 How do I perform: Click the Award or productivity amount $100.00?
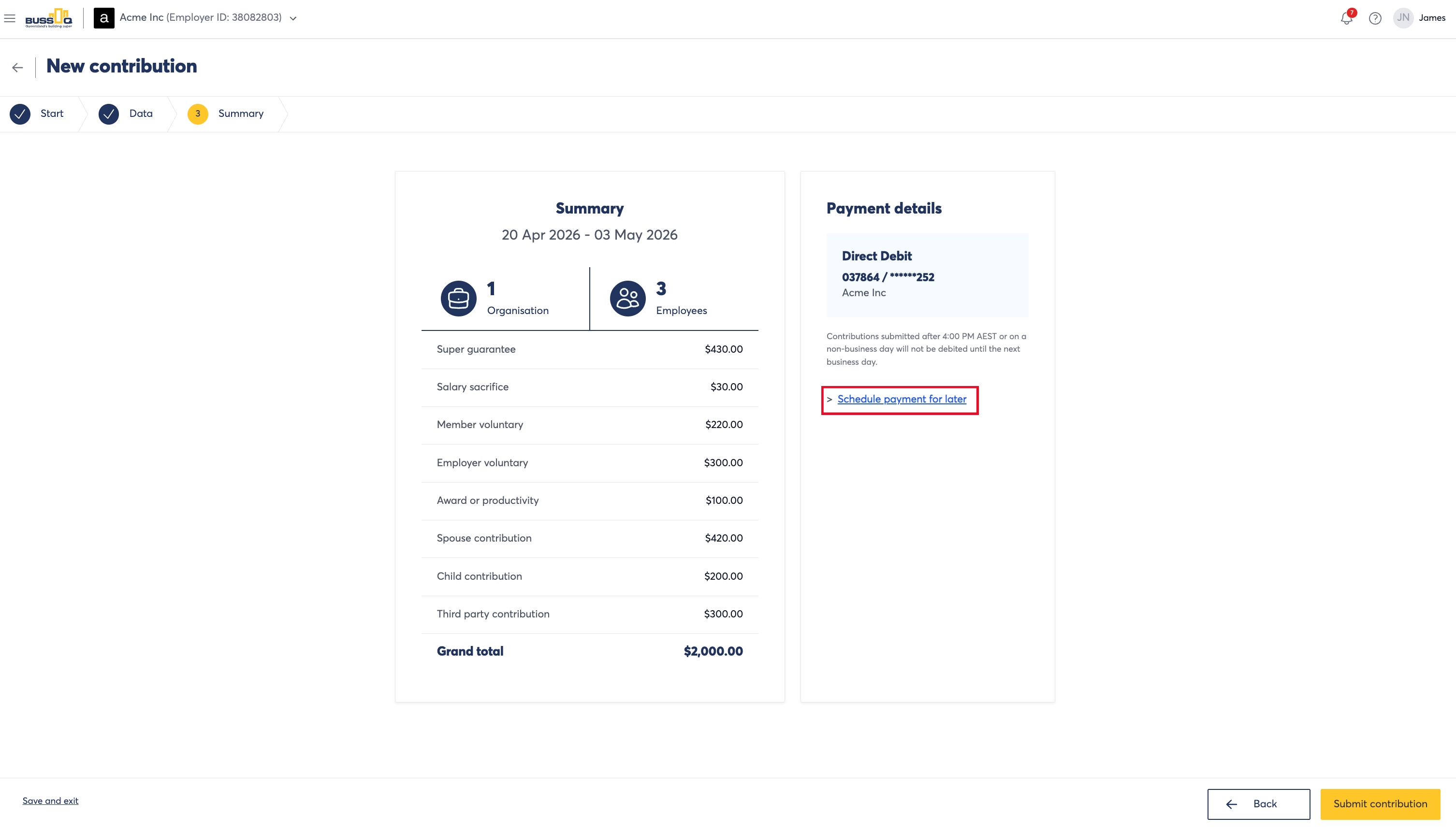click(x=724, y=501)
